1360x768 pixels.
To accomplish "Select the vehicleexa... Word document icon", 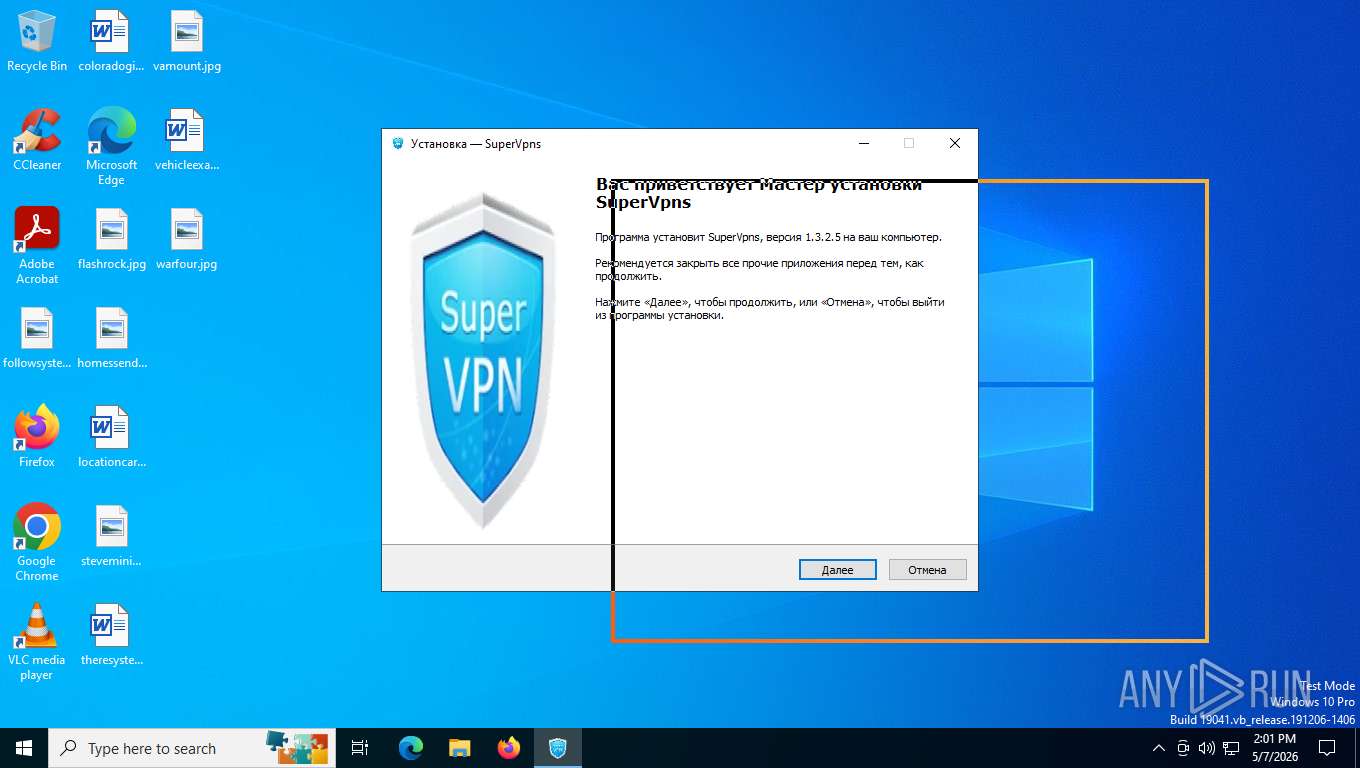I will 187,140.
